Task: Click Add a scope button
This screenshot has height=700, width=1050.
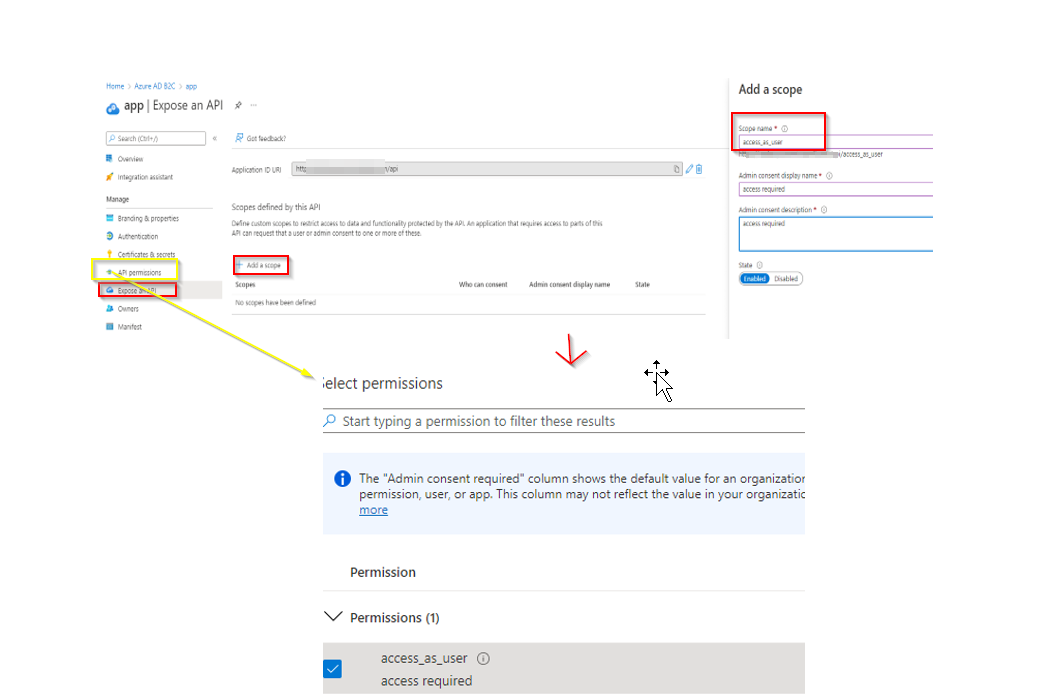Action: 261,265
